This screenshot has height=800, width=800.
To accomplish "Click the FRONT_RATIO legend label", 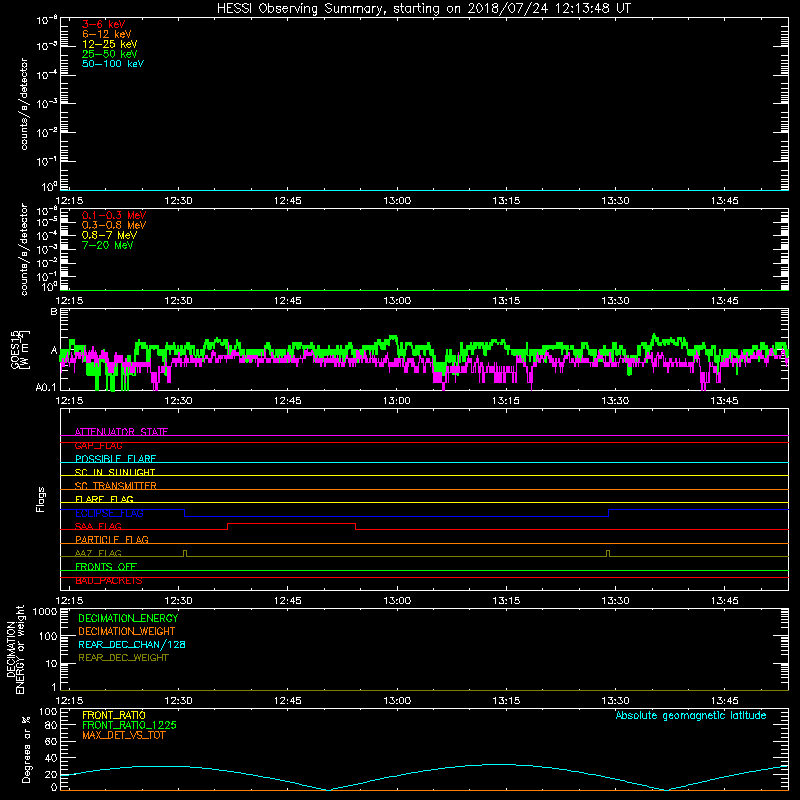I will click(114, 715).
